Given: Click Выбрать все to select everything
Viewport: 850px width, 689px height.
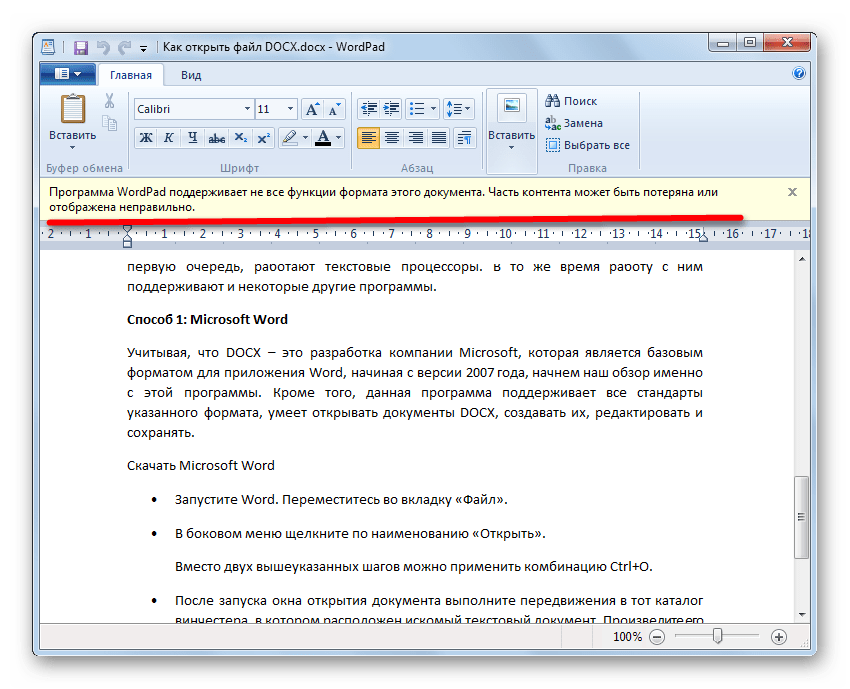Looking at the screenshot, I should 588,145.
